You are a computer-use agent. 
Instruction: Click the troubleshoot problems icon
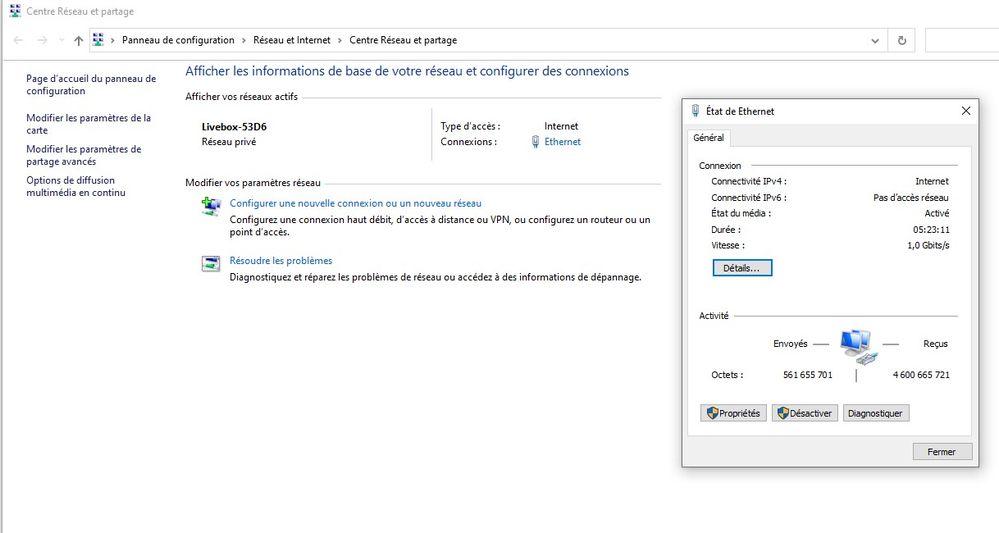(x=211, y=264)
